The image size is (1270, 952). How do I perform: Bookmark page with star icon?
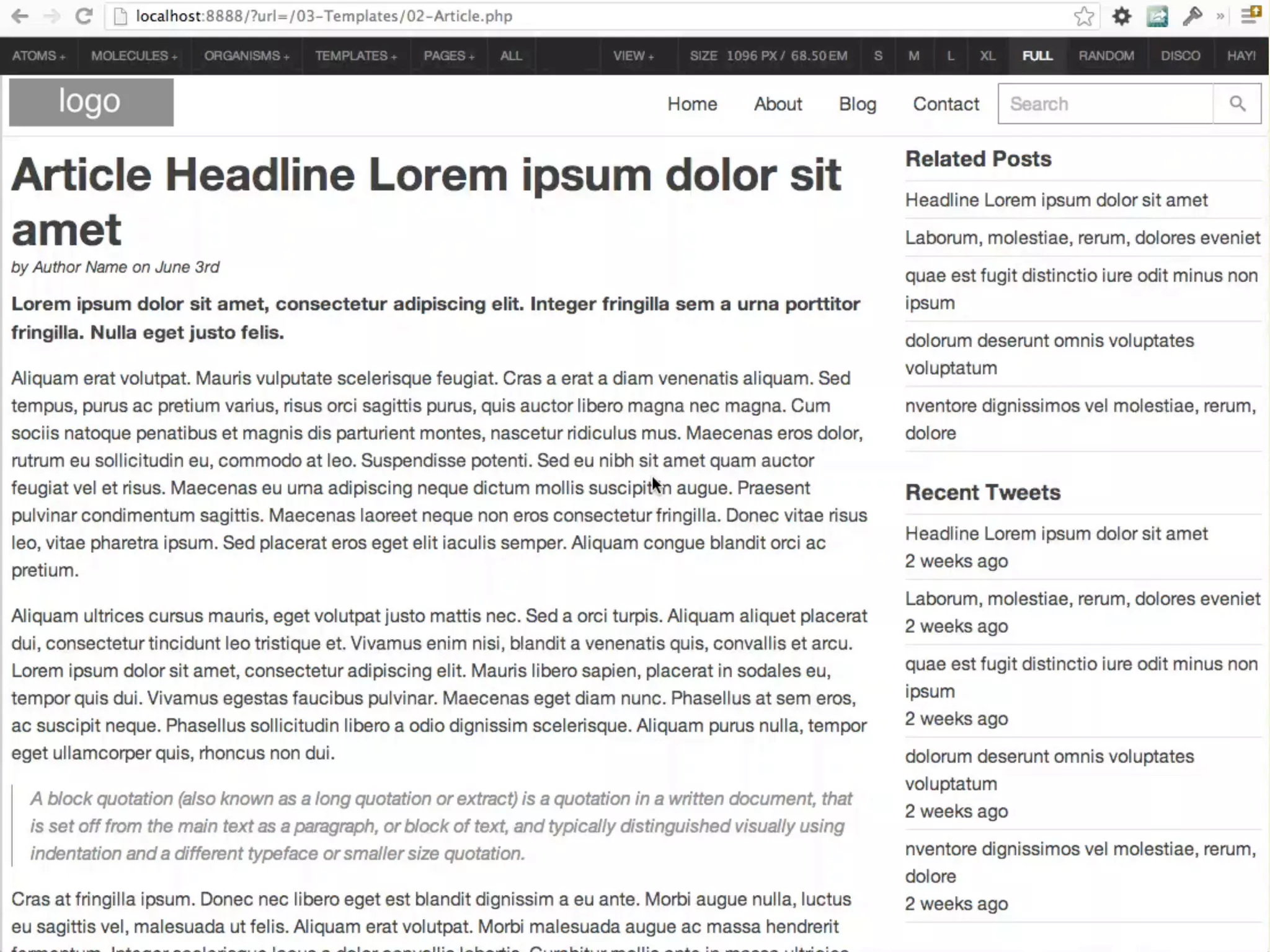[1084, 16]
